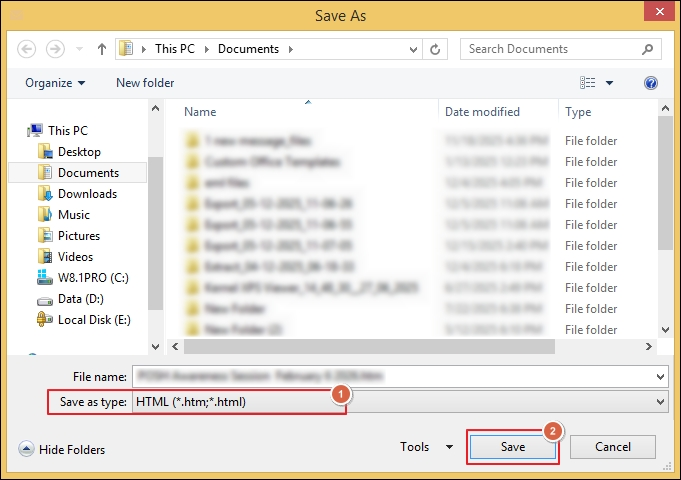Click the Music folder icon
The width and height of the screenshot is (681, 480).
45,214
